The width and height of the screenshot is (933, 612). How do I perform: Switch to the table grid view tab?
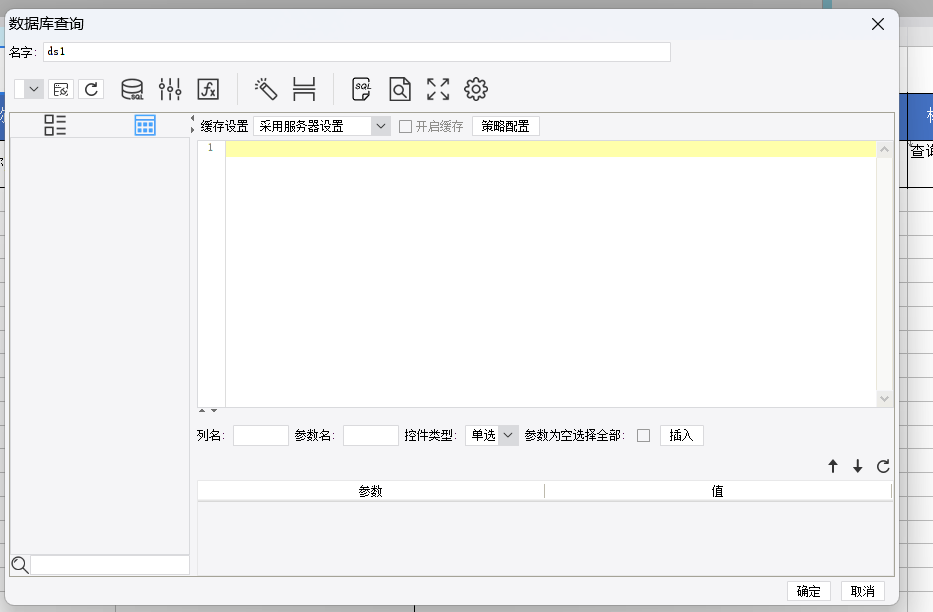coord(145,125)
